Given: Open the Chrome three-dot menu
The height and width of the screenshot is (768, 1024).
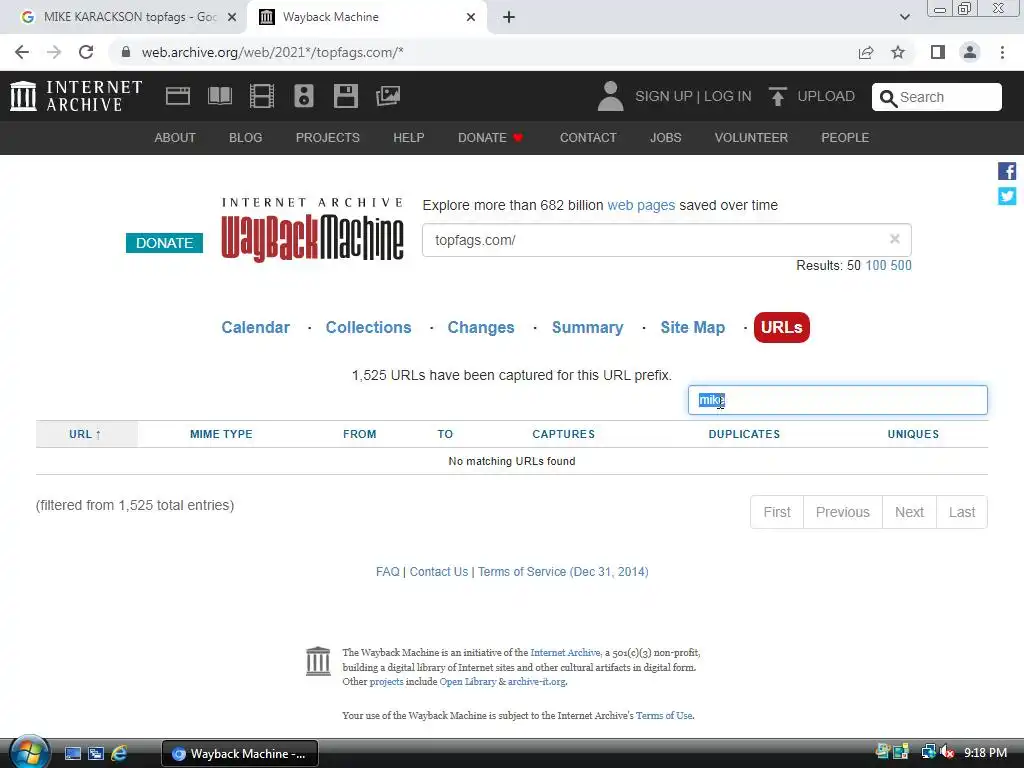Looking at the screenshot, I should tap(1002, 52).
